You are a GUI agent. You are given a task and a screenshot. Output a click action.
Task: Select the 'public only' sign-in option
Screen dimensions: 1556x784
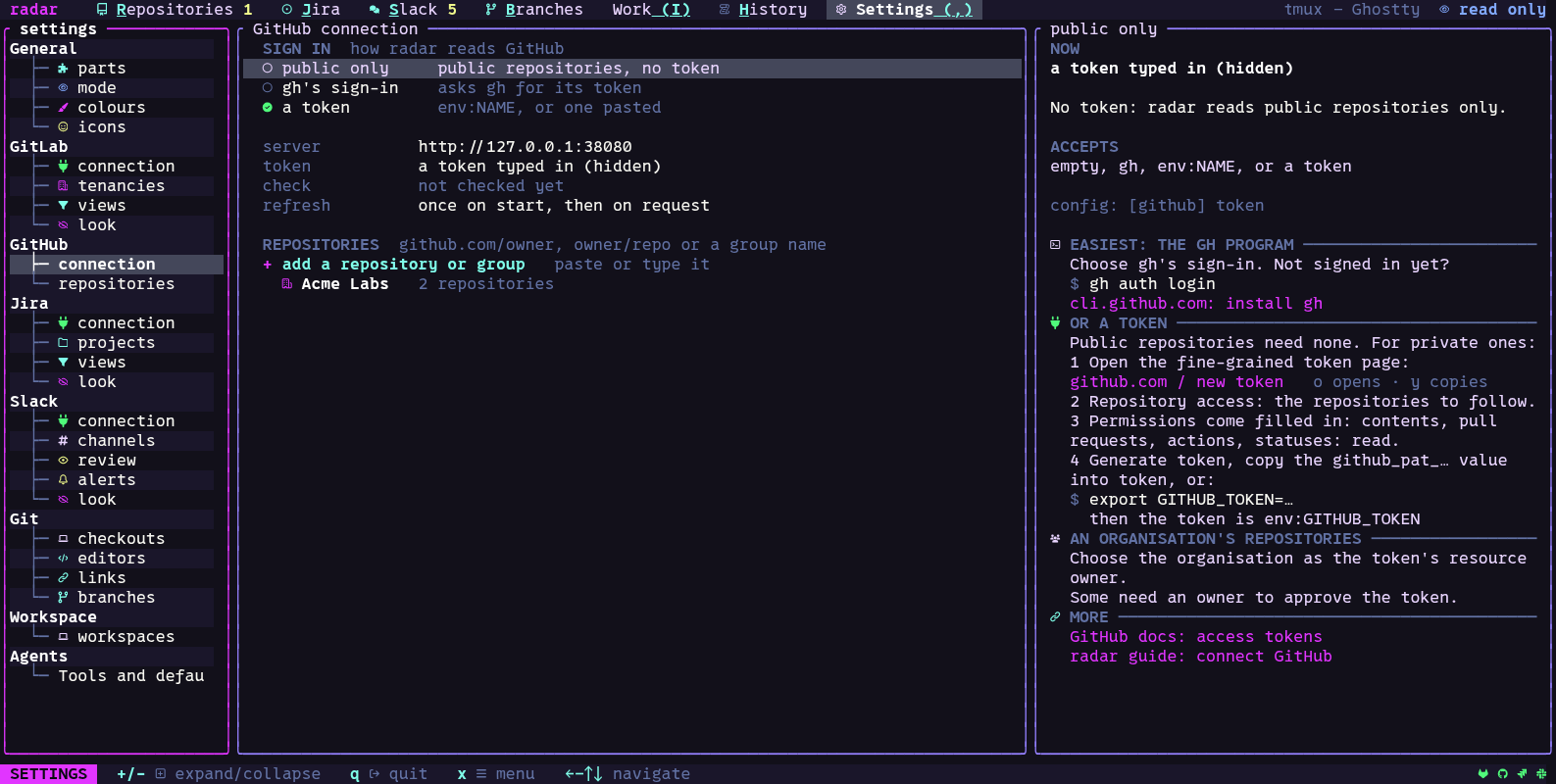coord(632,69)
